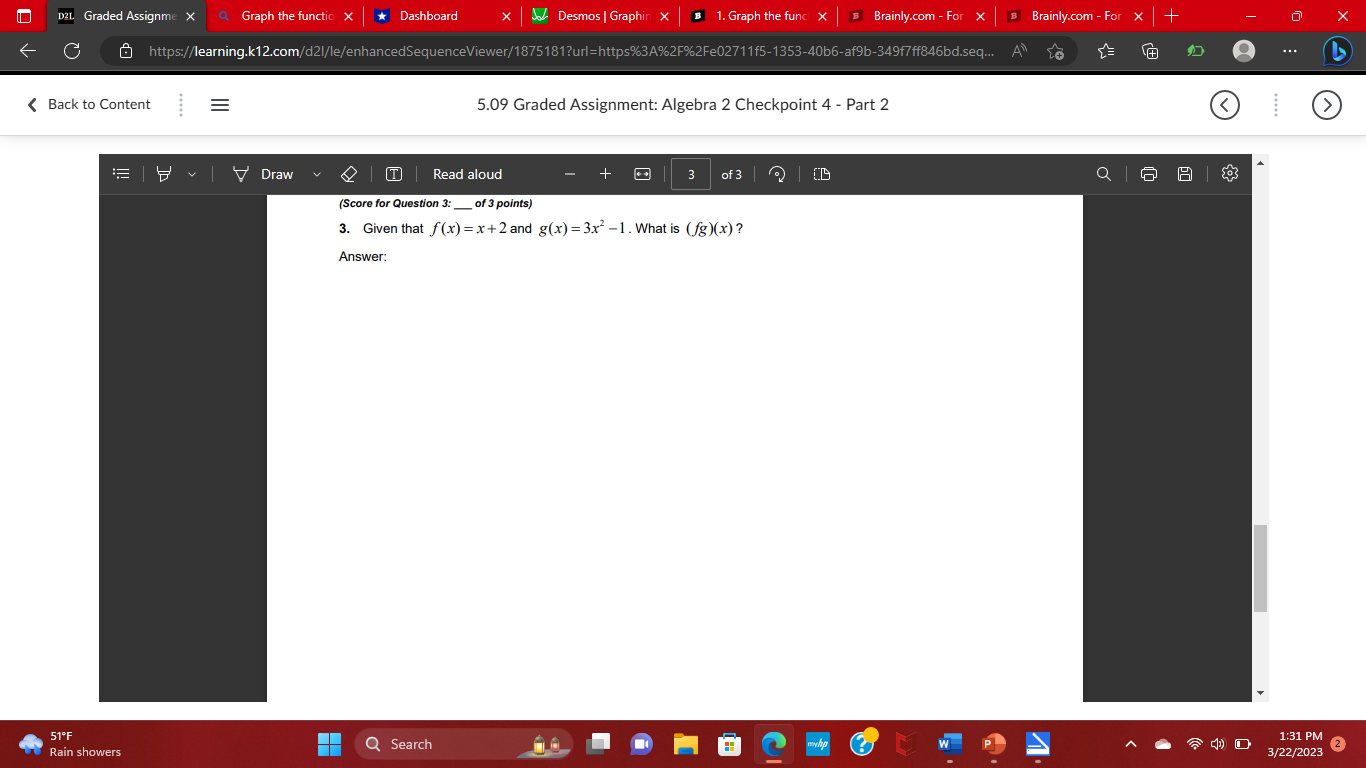Search within the PDF document

[1103, 174]
